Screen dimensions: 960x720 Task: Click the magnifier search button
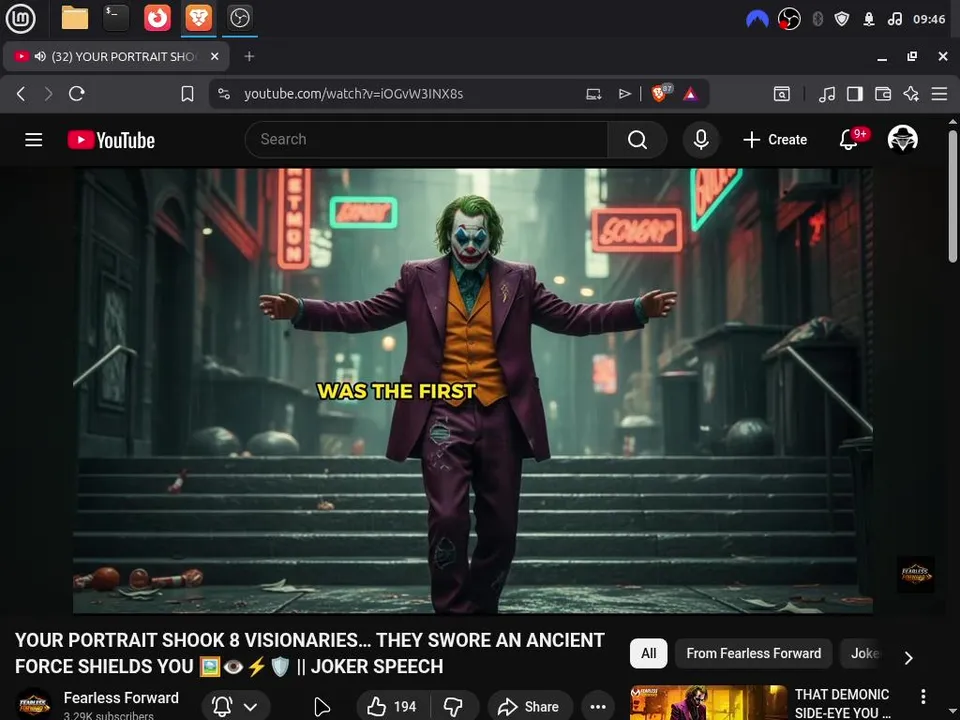click(x=637, y=140)
